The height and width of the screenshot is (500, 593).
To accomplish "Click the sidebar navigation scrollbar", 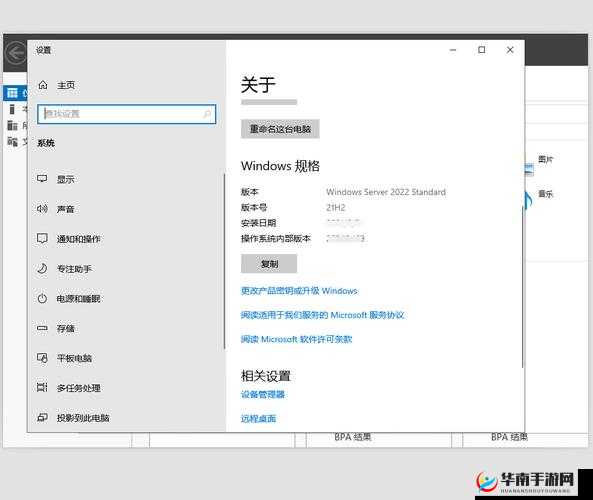I will (x=224, y=261).
